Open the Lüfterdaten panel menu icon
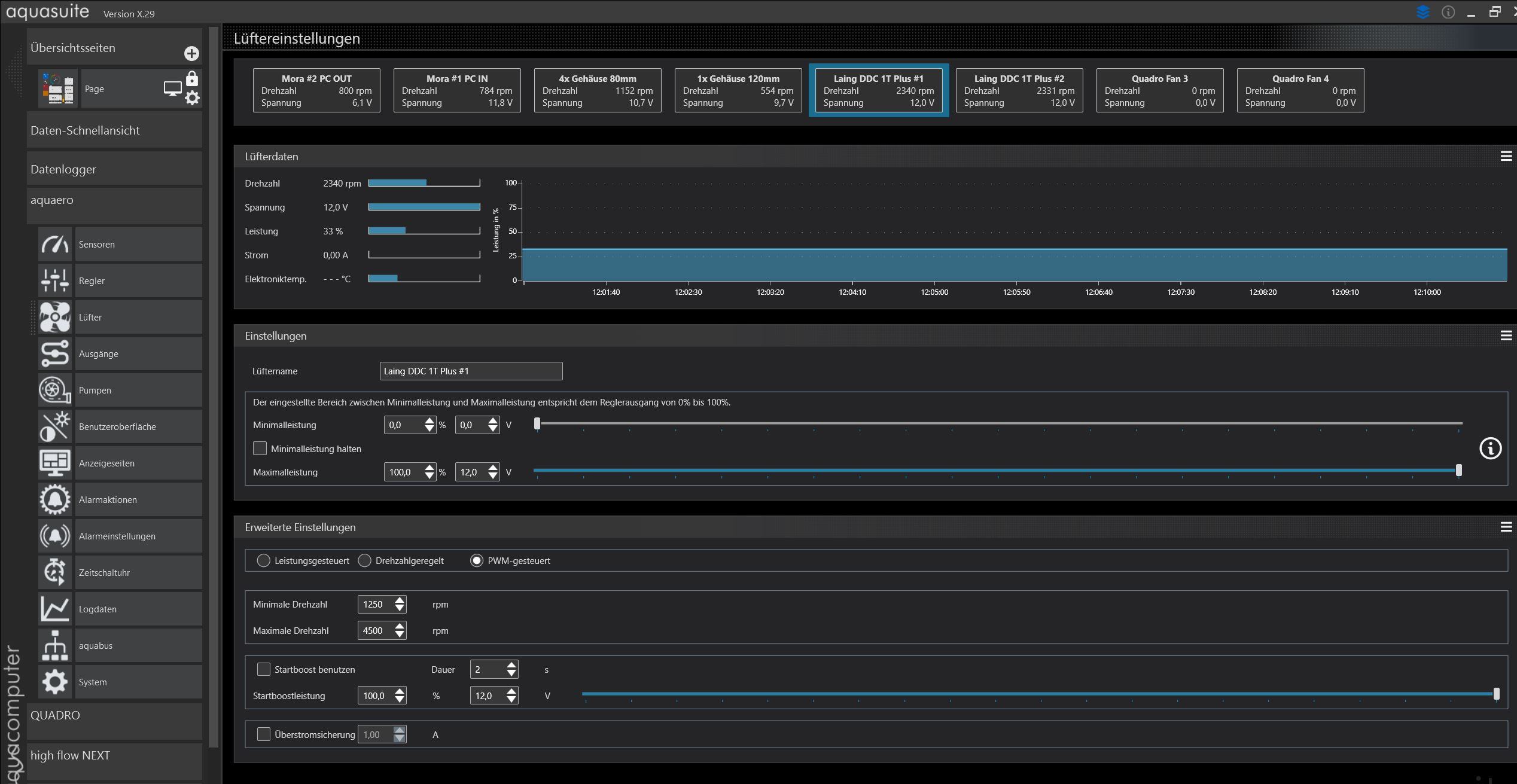Viewport: 1517px width, 784px height. 1506,156
